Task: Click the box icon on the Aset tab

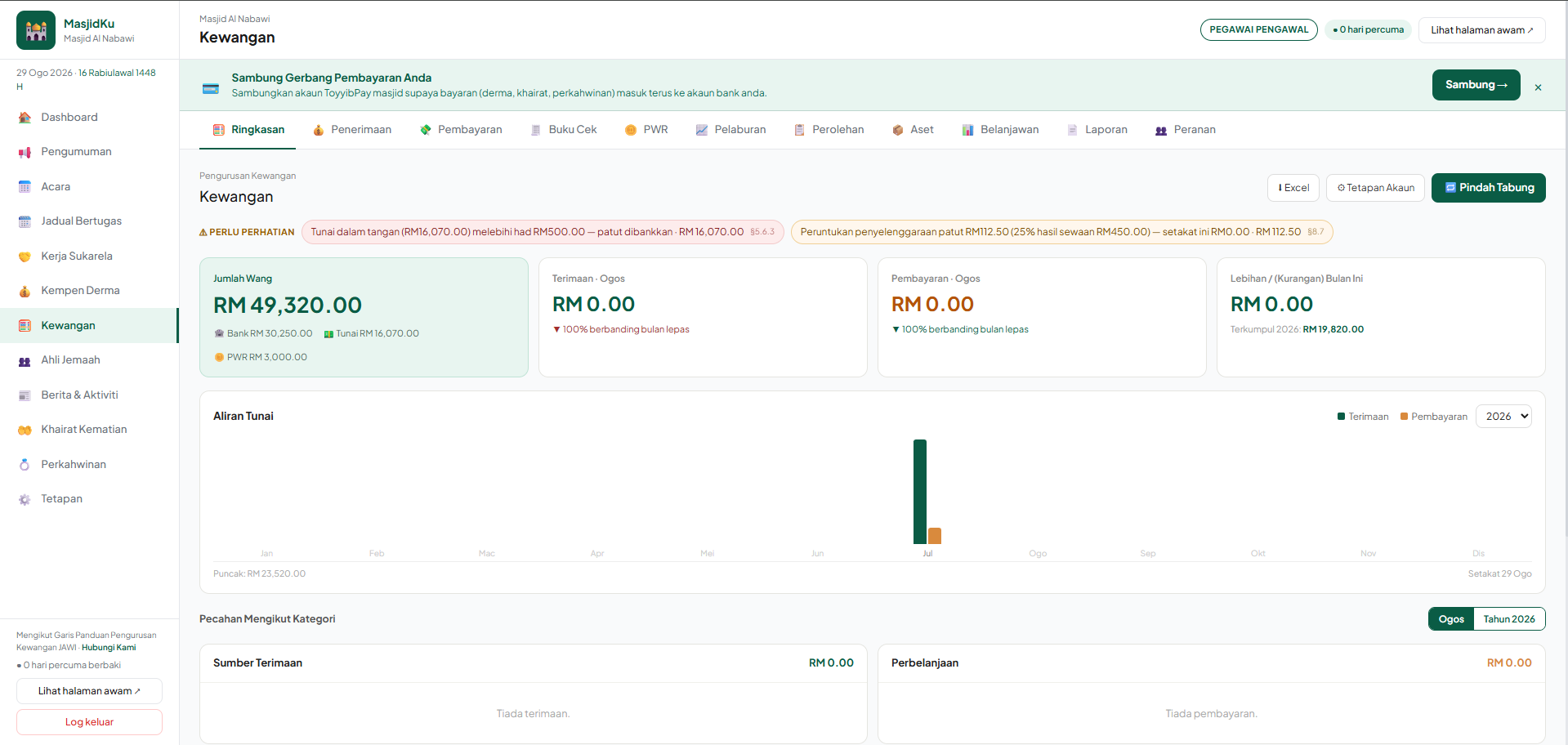Action: click(x=898, y=130)
